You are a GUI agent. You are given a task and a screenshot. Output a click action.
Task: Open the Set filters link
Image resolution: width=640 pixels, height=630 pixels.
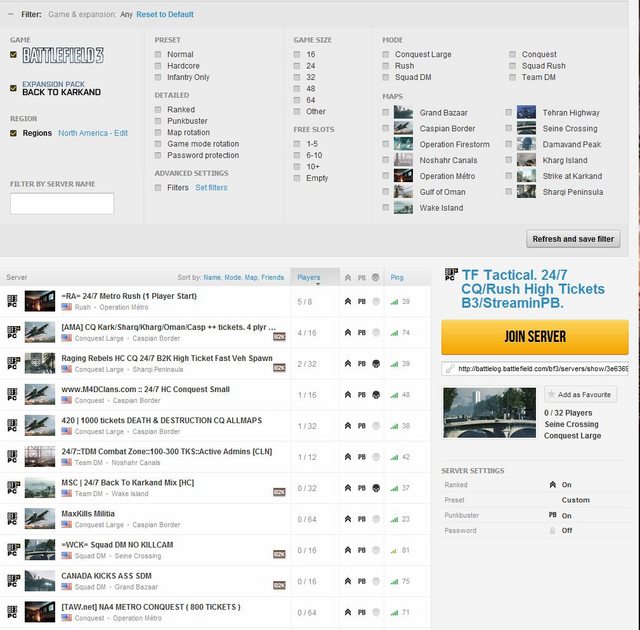(211, 188)
